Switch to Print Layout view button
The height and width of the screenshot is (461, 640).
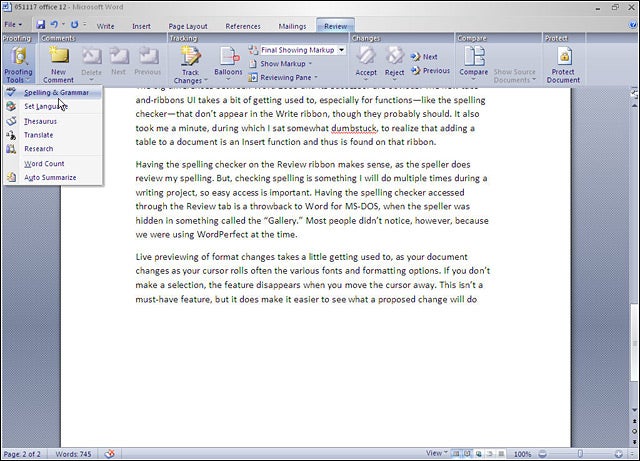pyautogui.click(x=456, y=454)
